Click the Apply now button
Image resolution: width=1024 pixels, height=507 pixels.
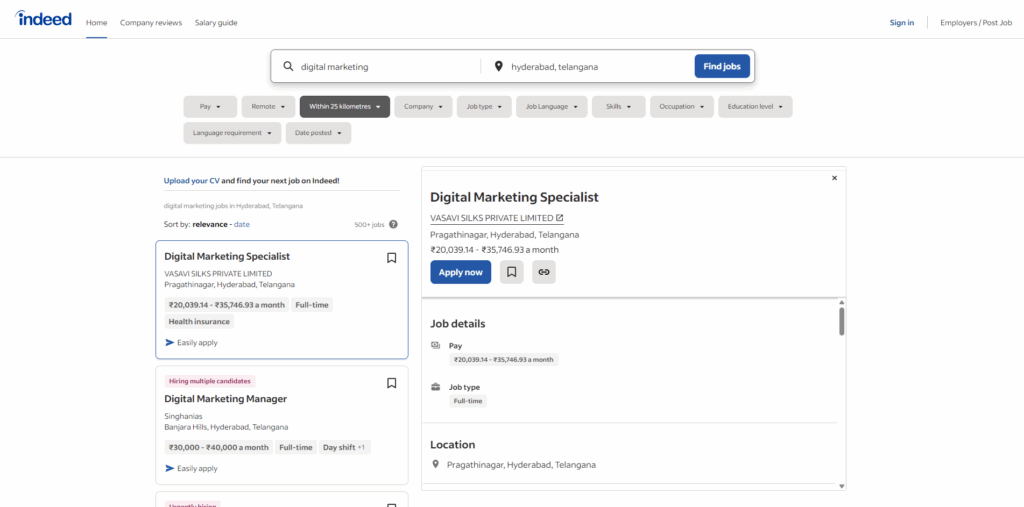pos(460,272)
